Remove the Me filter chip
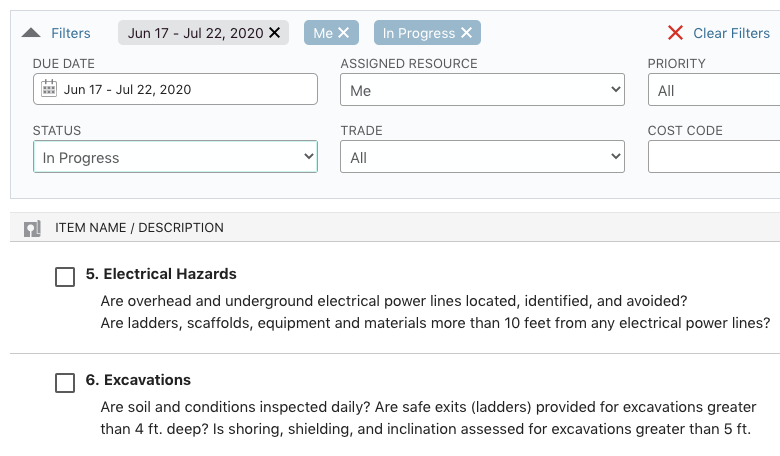Image resolution: width=780 pixels, height=456 pixels. click(x=344, y=33)
